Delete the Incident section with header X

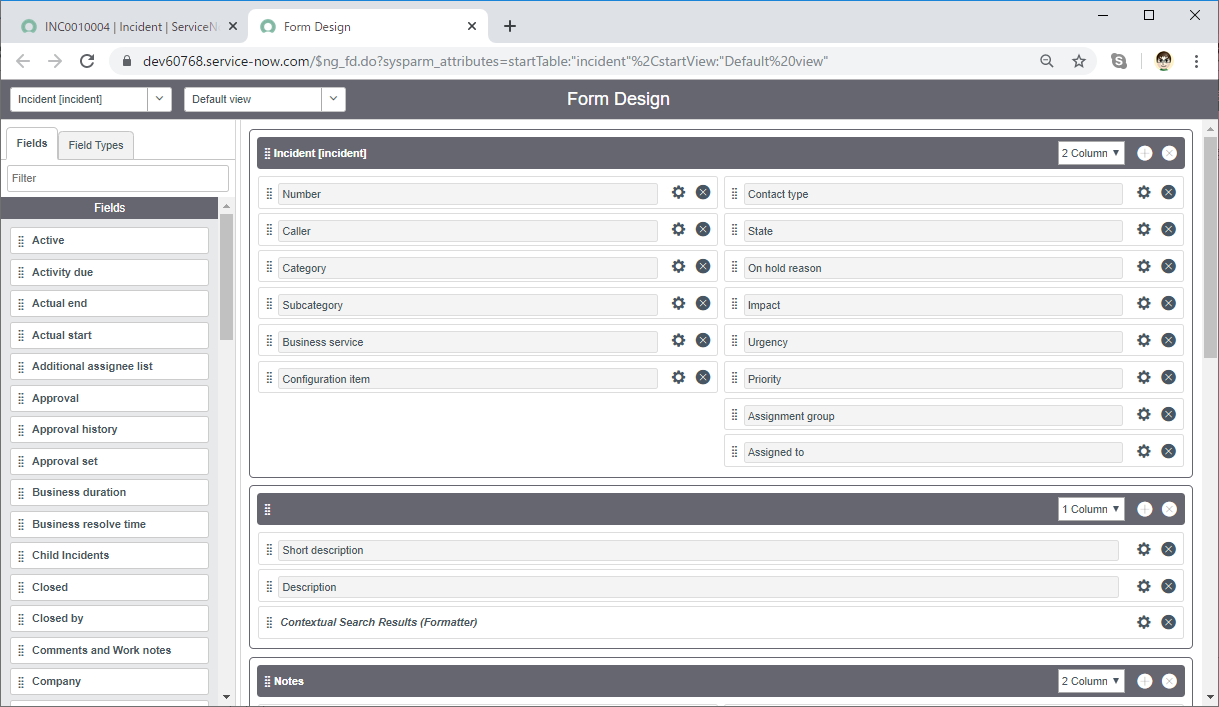(1169, 153)
